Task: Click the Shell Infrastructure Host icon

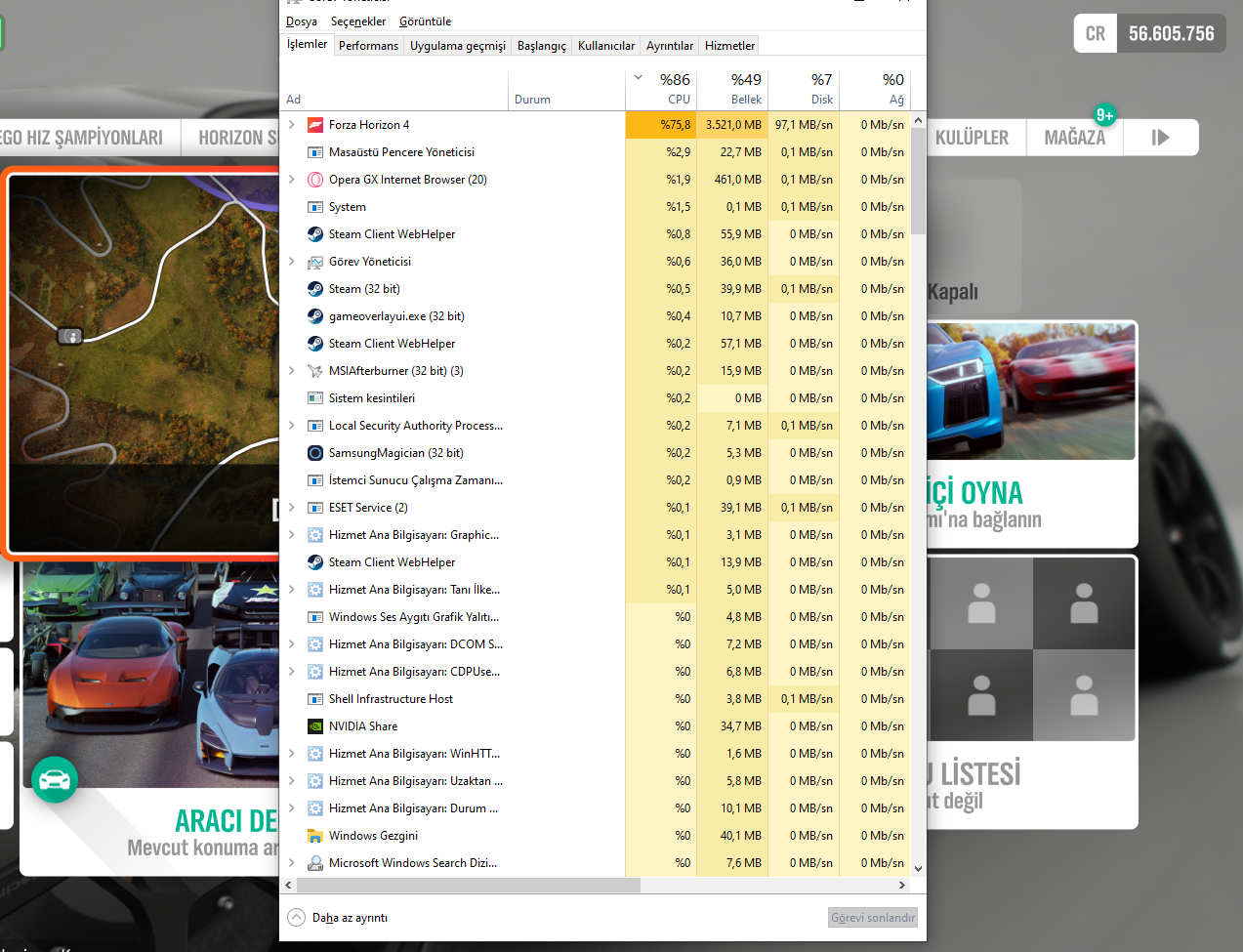Action: (x=315, y=699)
